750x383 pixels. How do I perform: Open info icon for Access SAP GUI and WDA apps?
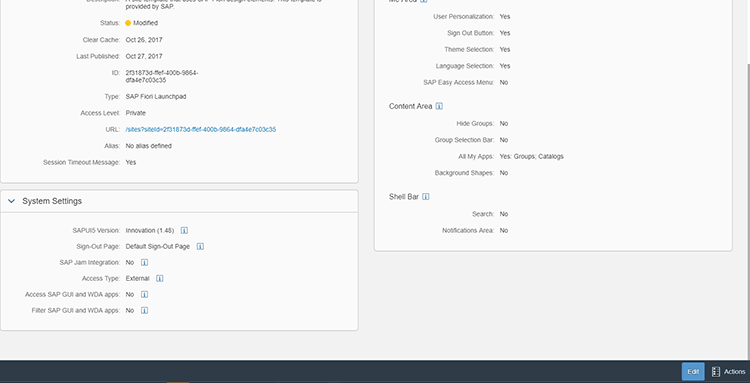tap(144, 295)
